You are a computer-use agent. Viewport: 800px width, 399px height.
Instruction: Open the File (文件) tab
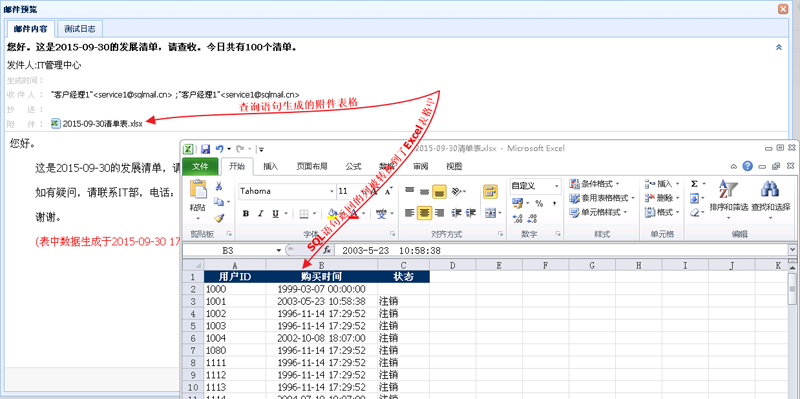pos(201,166)
